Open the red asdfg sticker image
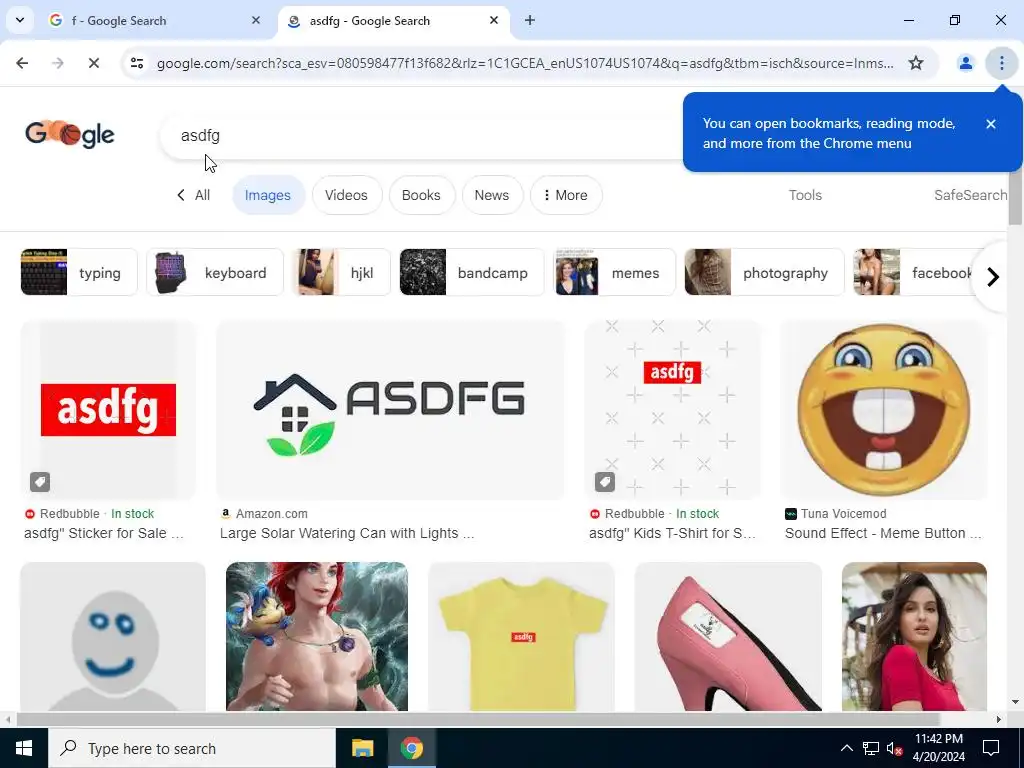This screenshot has width=1024, height=768. (x=108, y=409)
